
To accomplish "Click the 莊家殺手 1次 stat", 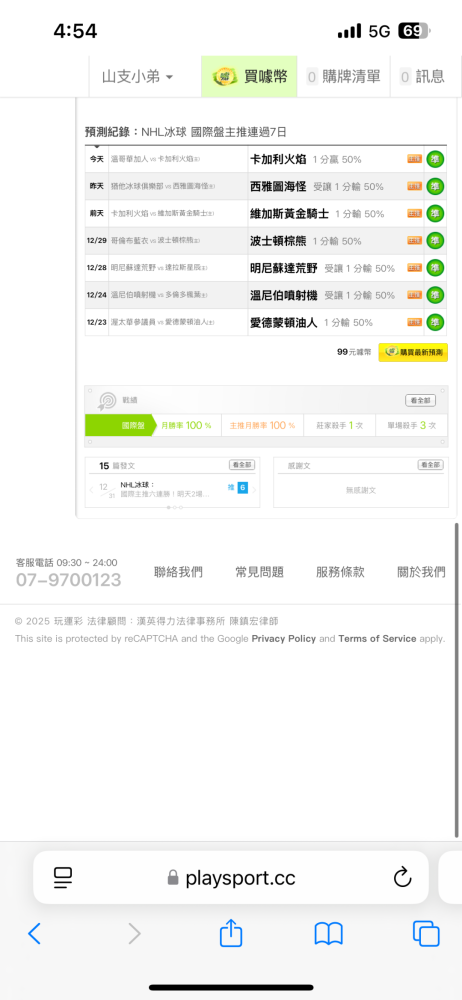I will [x=339, y=425].
